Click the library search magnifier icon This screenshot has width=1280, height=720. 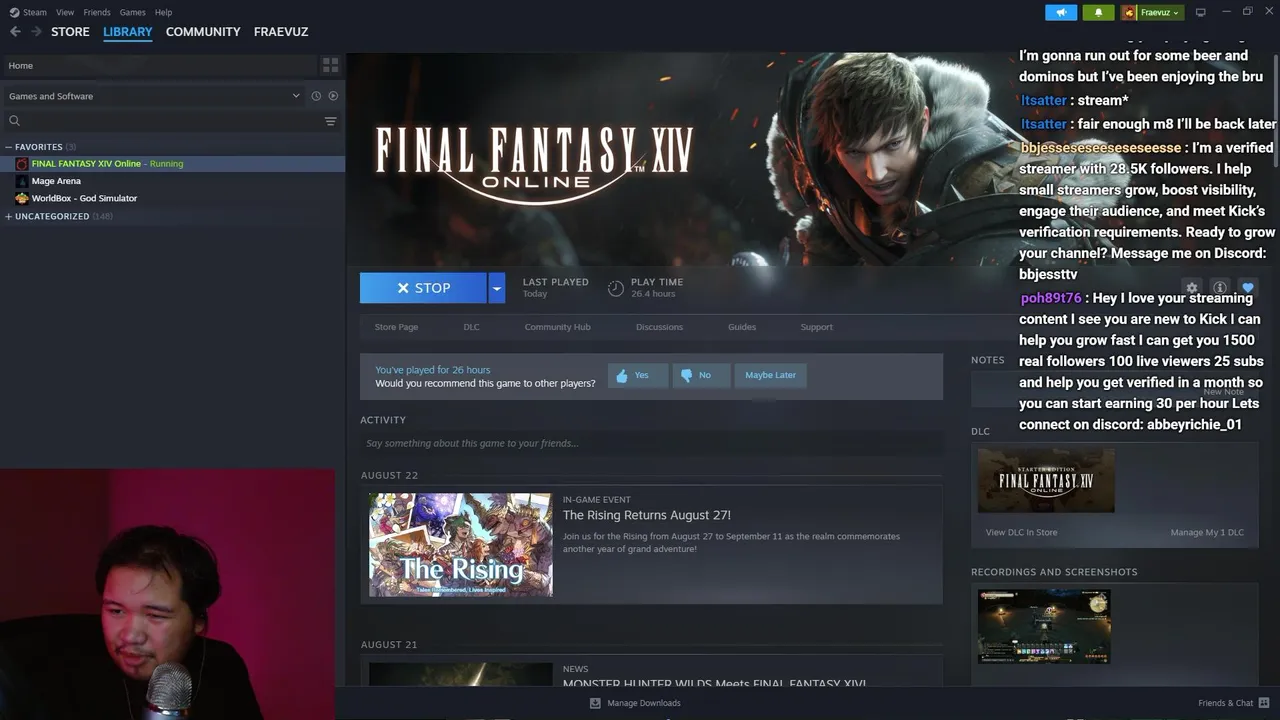pyautogui.click(x=14, y=121)
